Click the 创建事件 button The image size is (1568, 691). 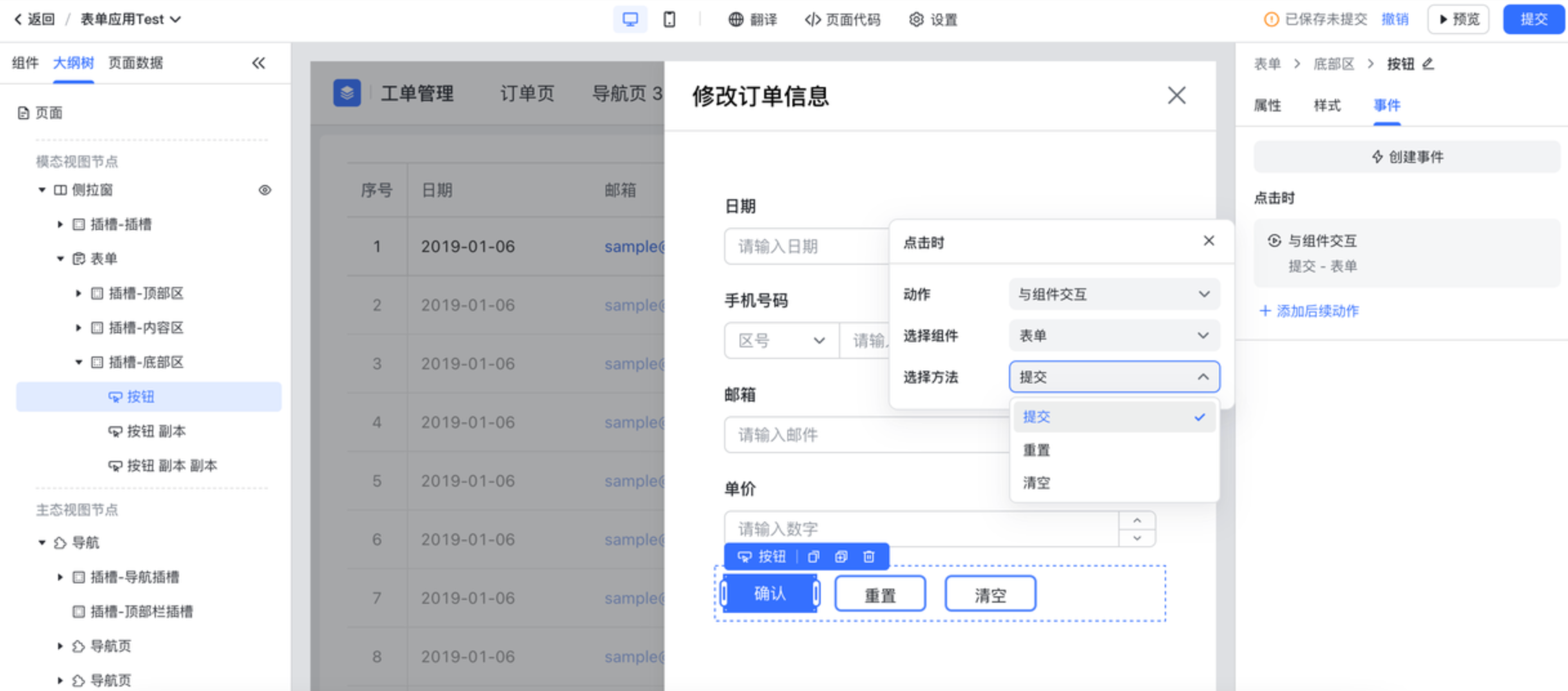click(x=1407, y=157)
